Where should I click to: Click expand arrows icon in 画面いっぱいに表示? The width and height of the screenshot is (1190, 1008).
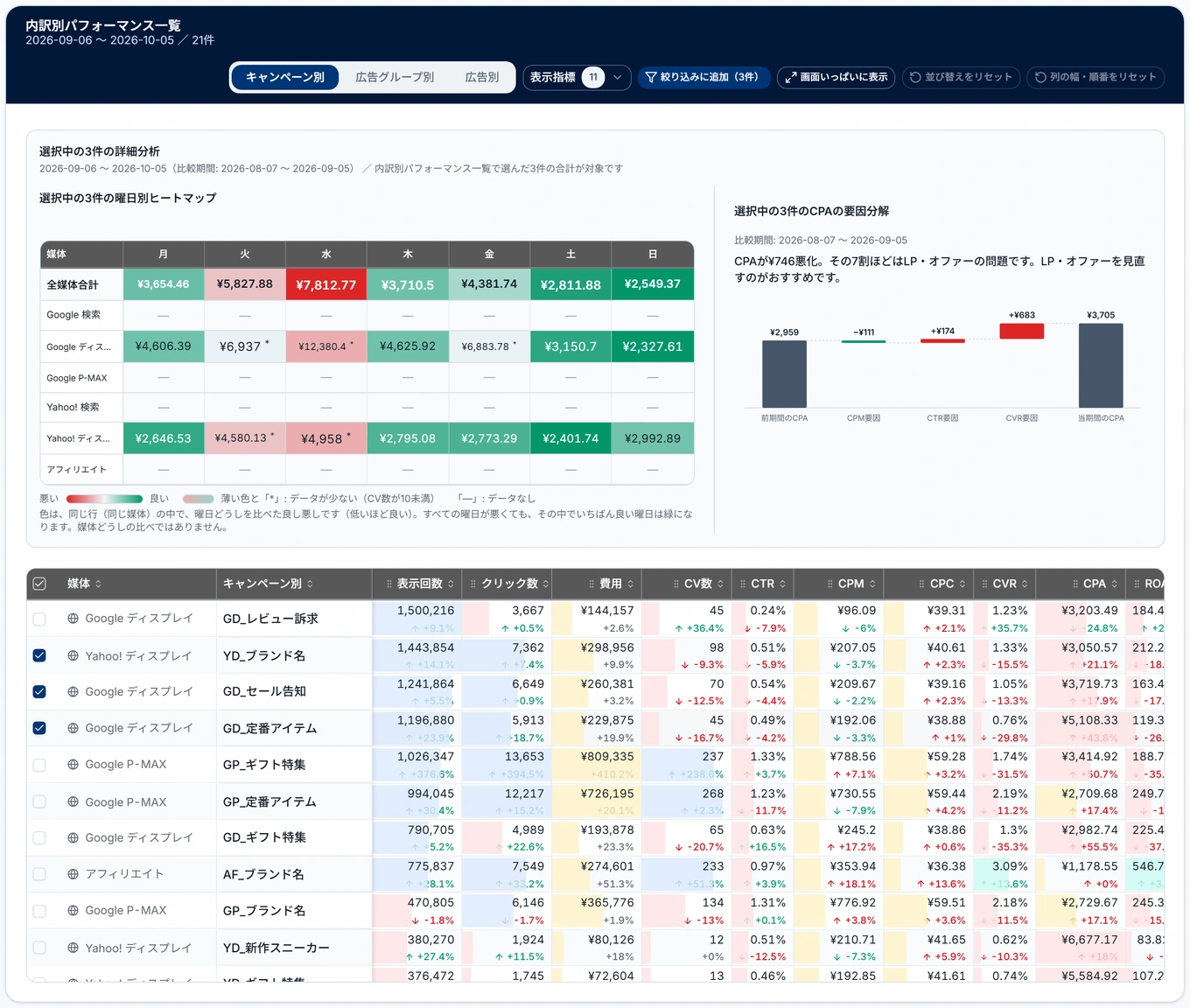click(x=791, y=77)
